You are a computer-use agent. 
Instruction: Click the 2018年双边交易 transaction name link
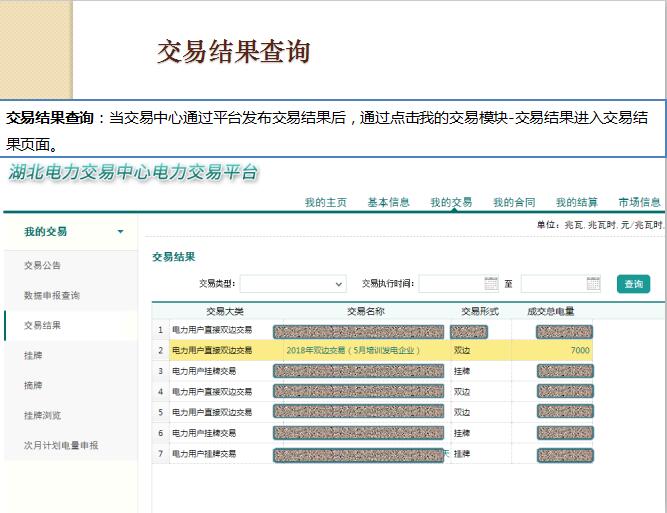(352, 351)
